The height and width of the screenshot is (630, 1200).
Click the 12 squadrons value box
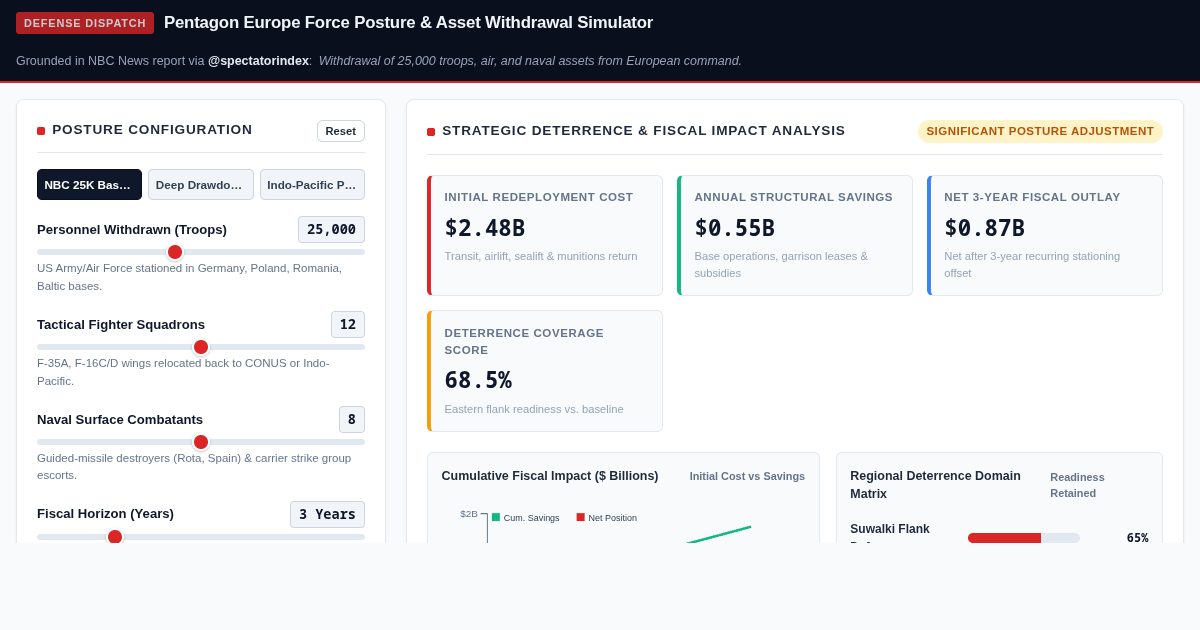click(348, 325)
